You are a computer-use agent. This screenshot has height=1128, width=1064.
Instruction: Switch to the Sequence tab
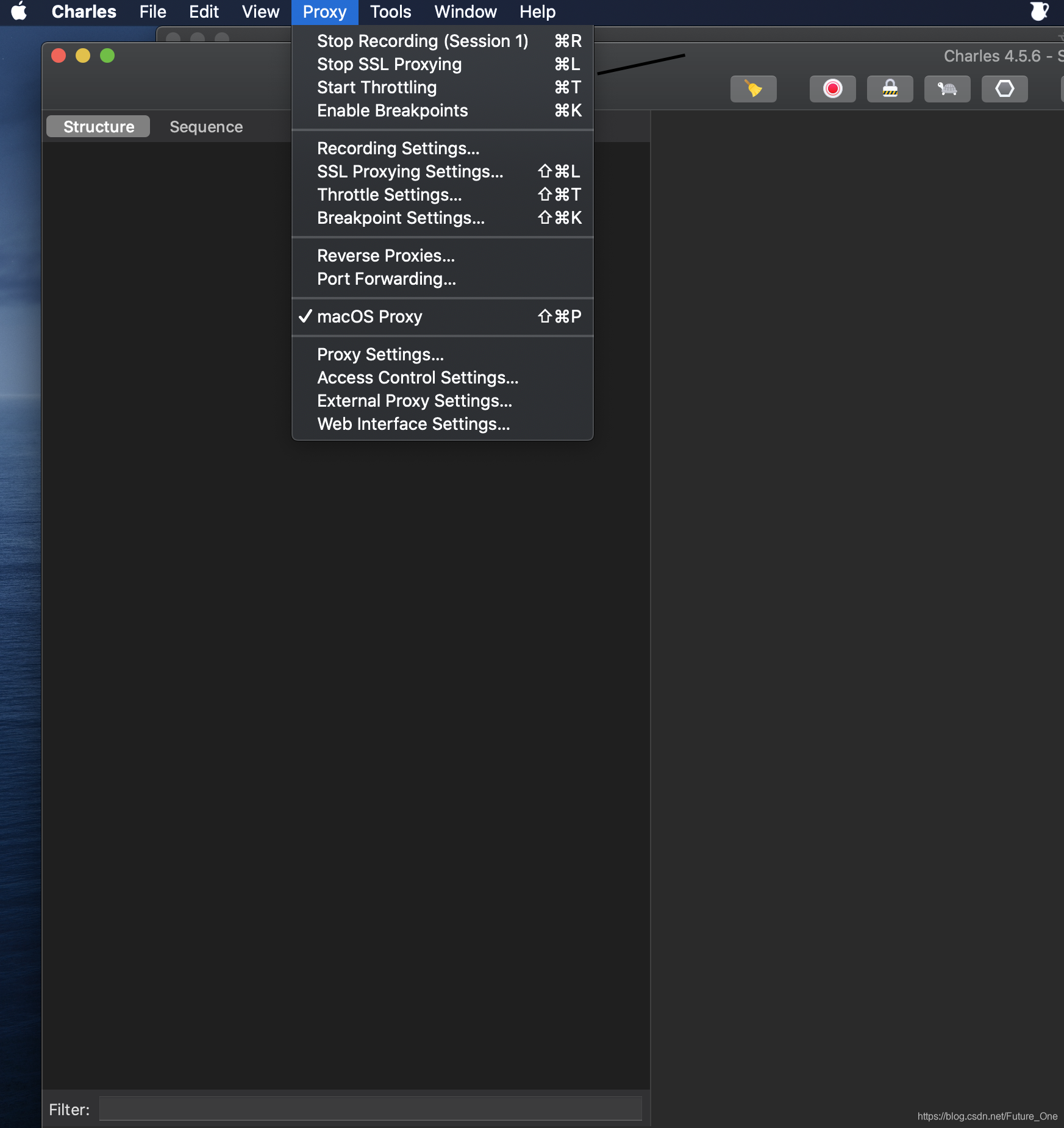click(x=206, y=126)
